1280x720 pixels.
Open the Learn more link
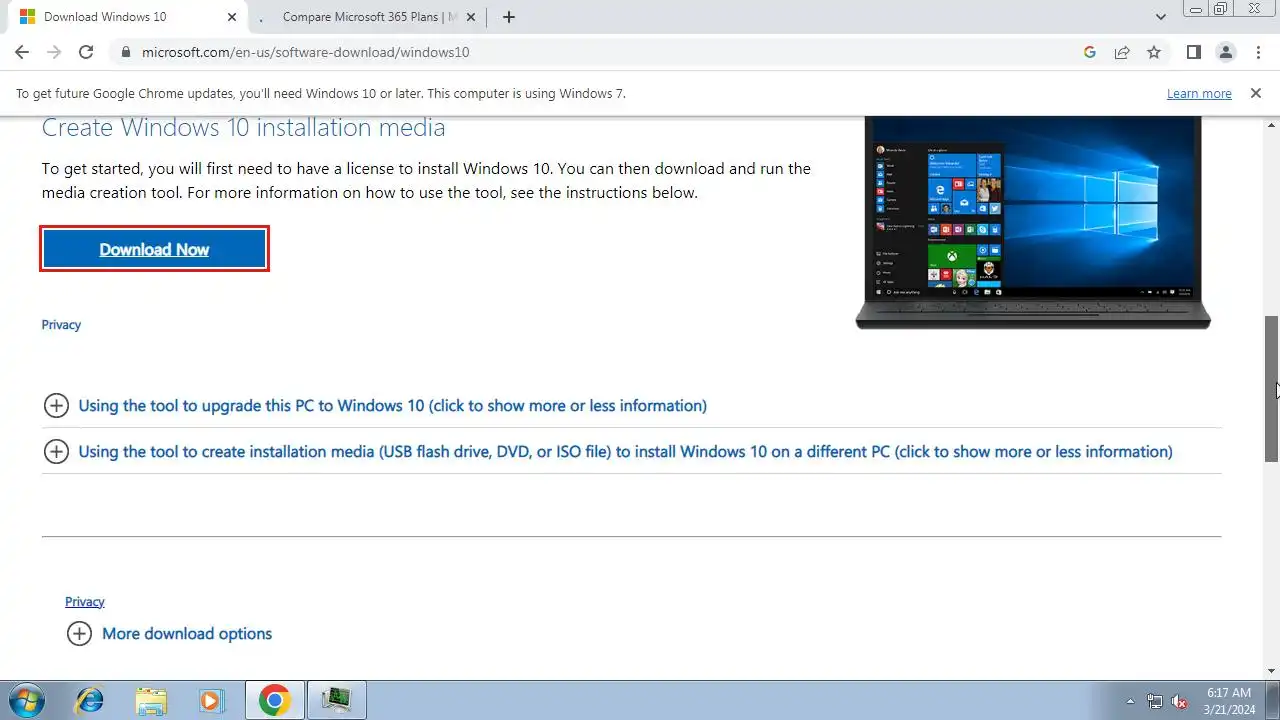tap(1199, 93)
